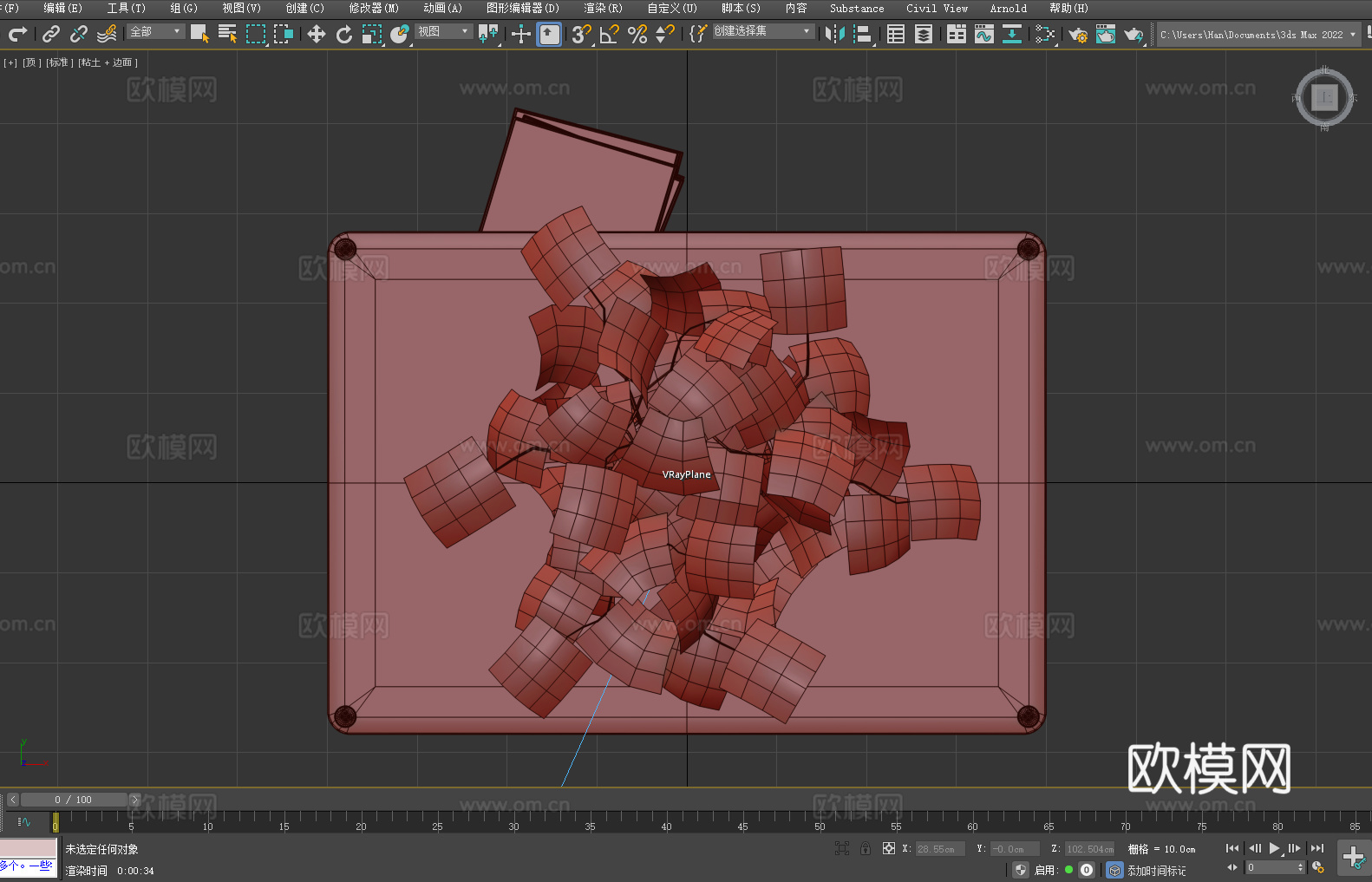The width and height of the screenshot is (1372, 882).
Task: Open the 创建选择集 named selection dropdown
Action: (764, 31)
